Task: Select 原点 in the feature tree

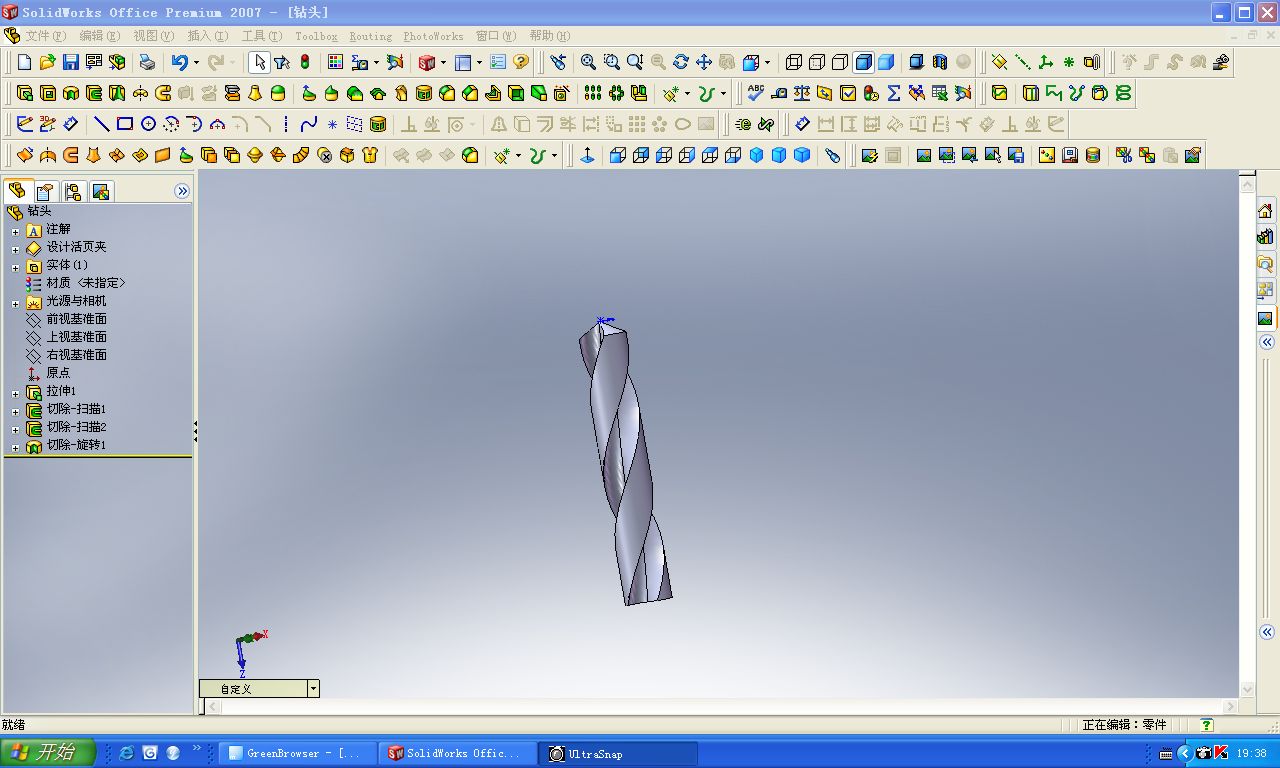Action: point(58,373)
